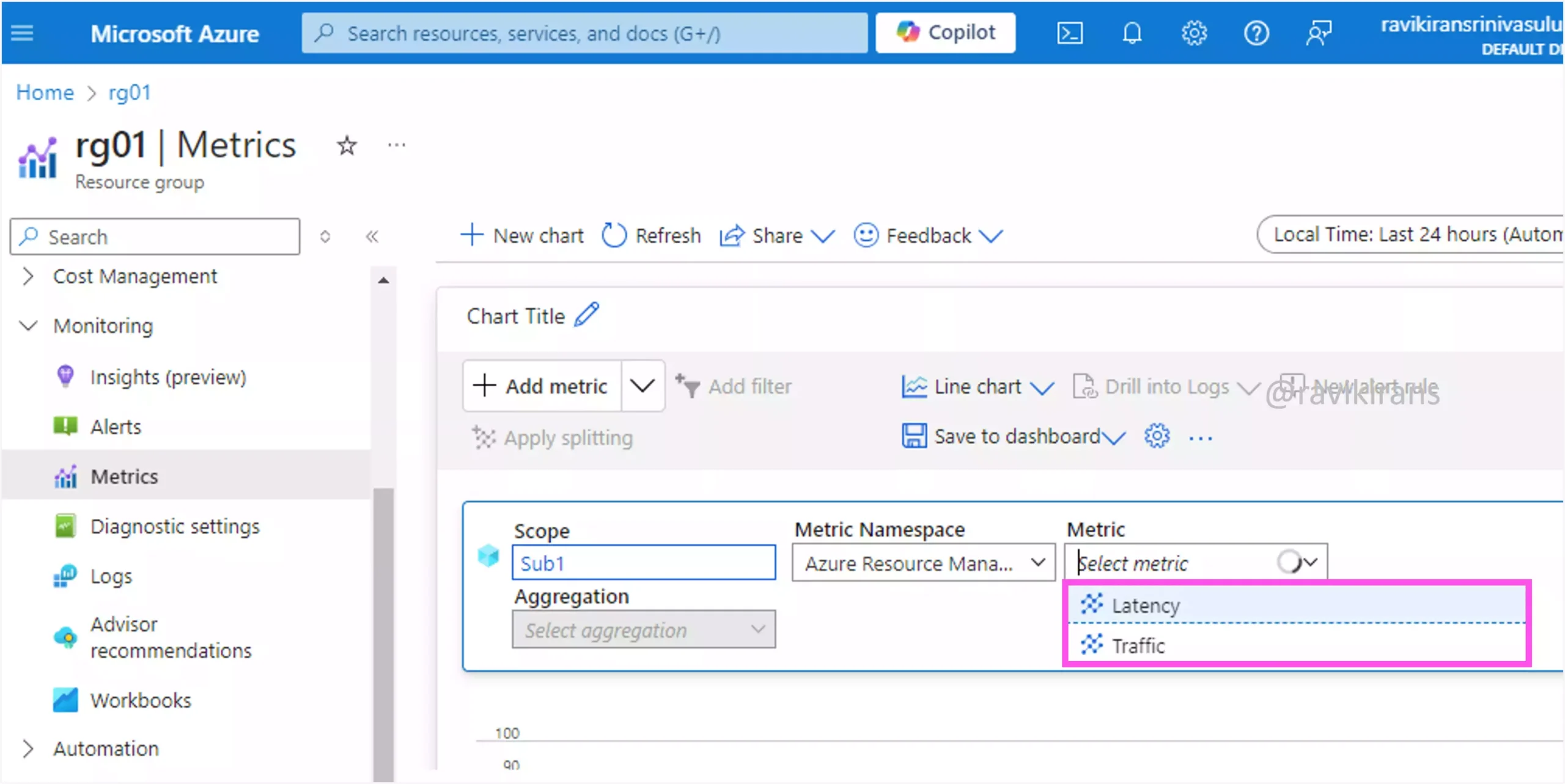Collapse the side menu with double chevron
This screenshot has height=784, width=1565.
tap(372, 236)
